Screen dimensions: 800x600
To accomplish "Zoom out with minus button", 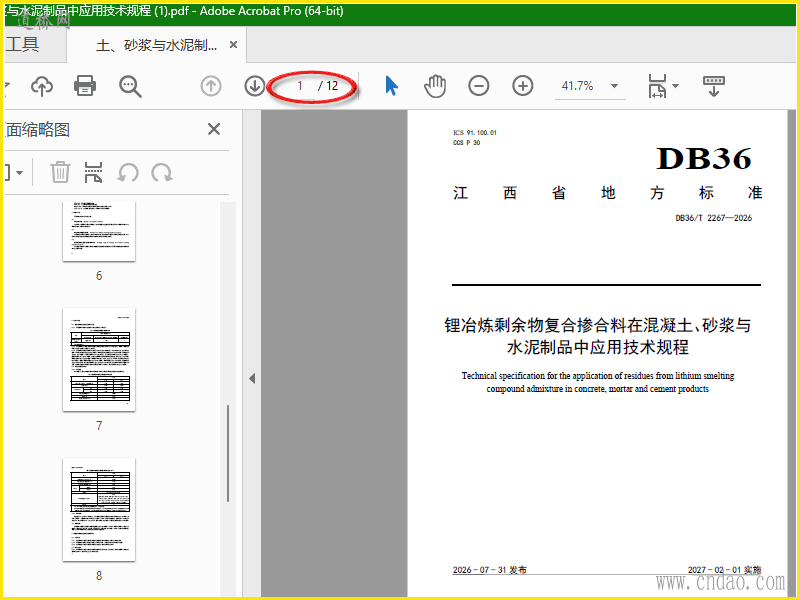I will coord(479,86).
